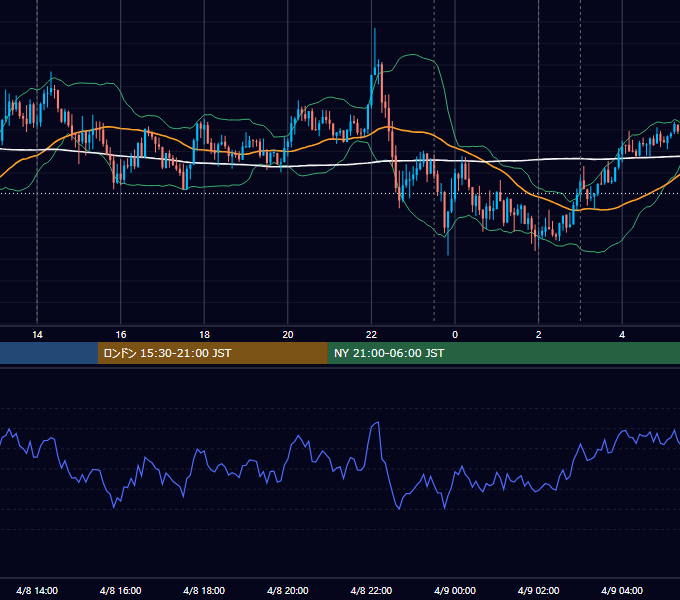
Task: Click the 4 hour label on price chart axis
Action: click(622, 335)
